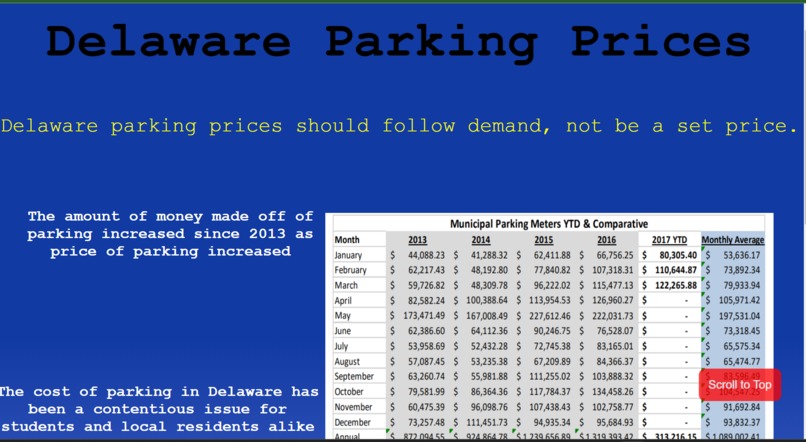Image resolution: width=806 pixels, height=442 pixels.
Task: Click the 2015 column header
Action: pos(543,240)
